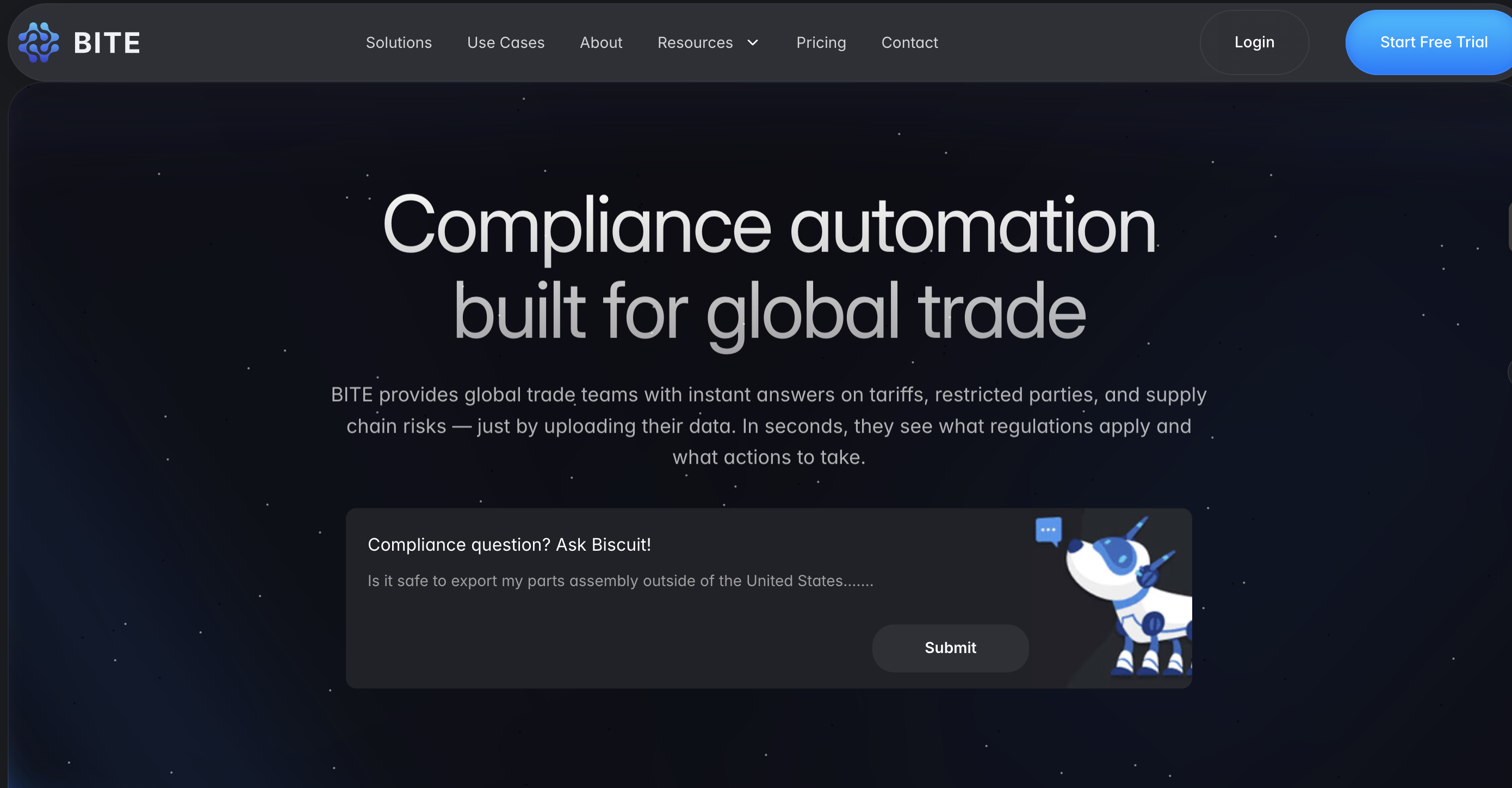Open the Solutions nav item
This screenshot has width=1512, height=788.
[x=399, y=42]
